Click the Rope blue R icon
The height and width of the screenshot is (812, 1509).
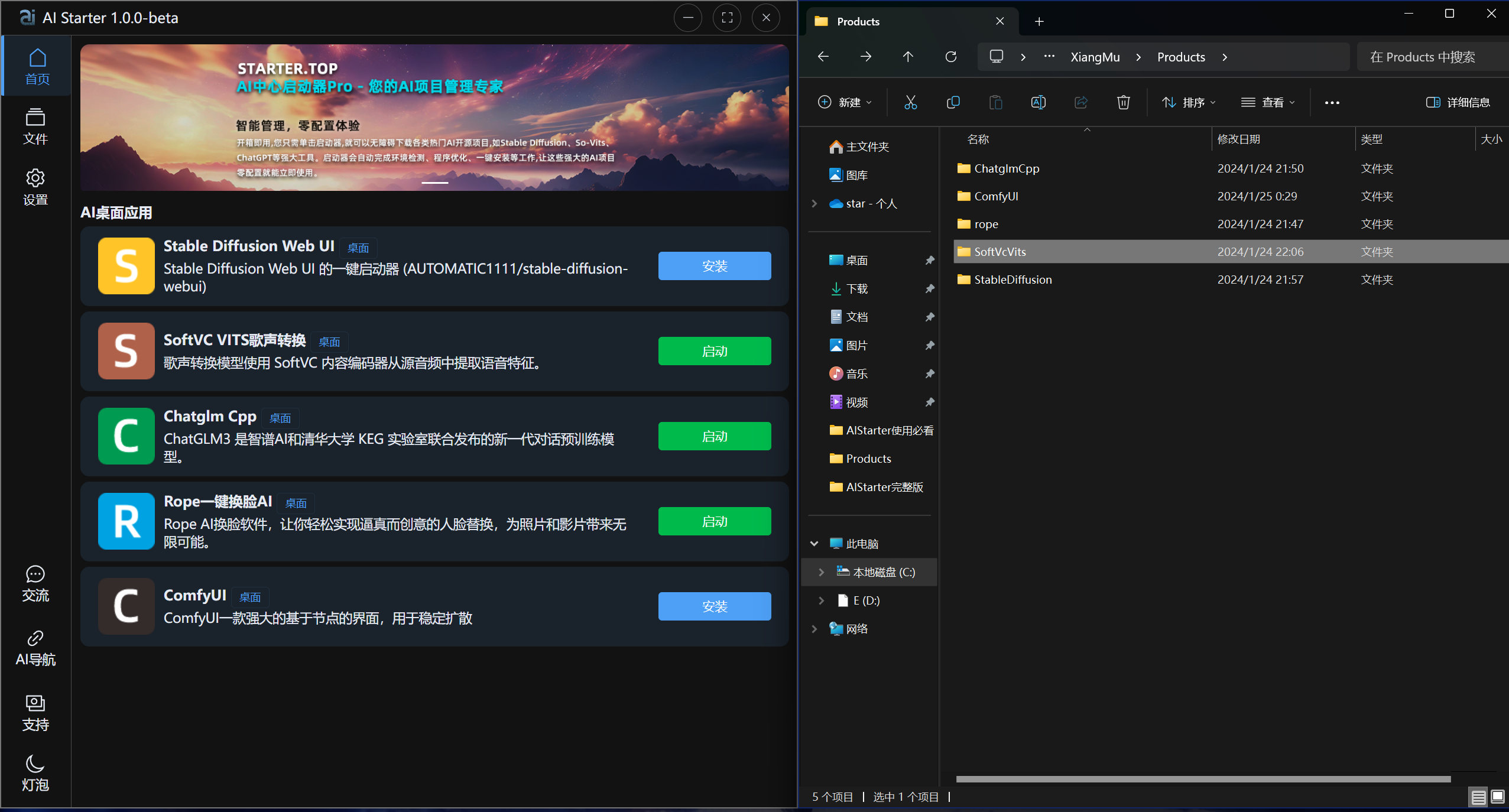click(126, 521)
